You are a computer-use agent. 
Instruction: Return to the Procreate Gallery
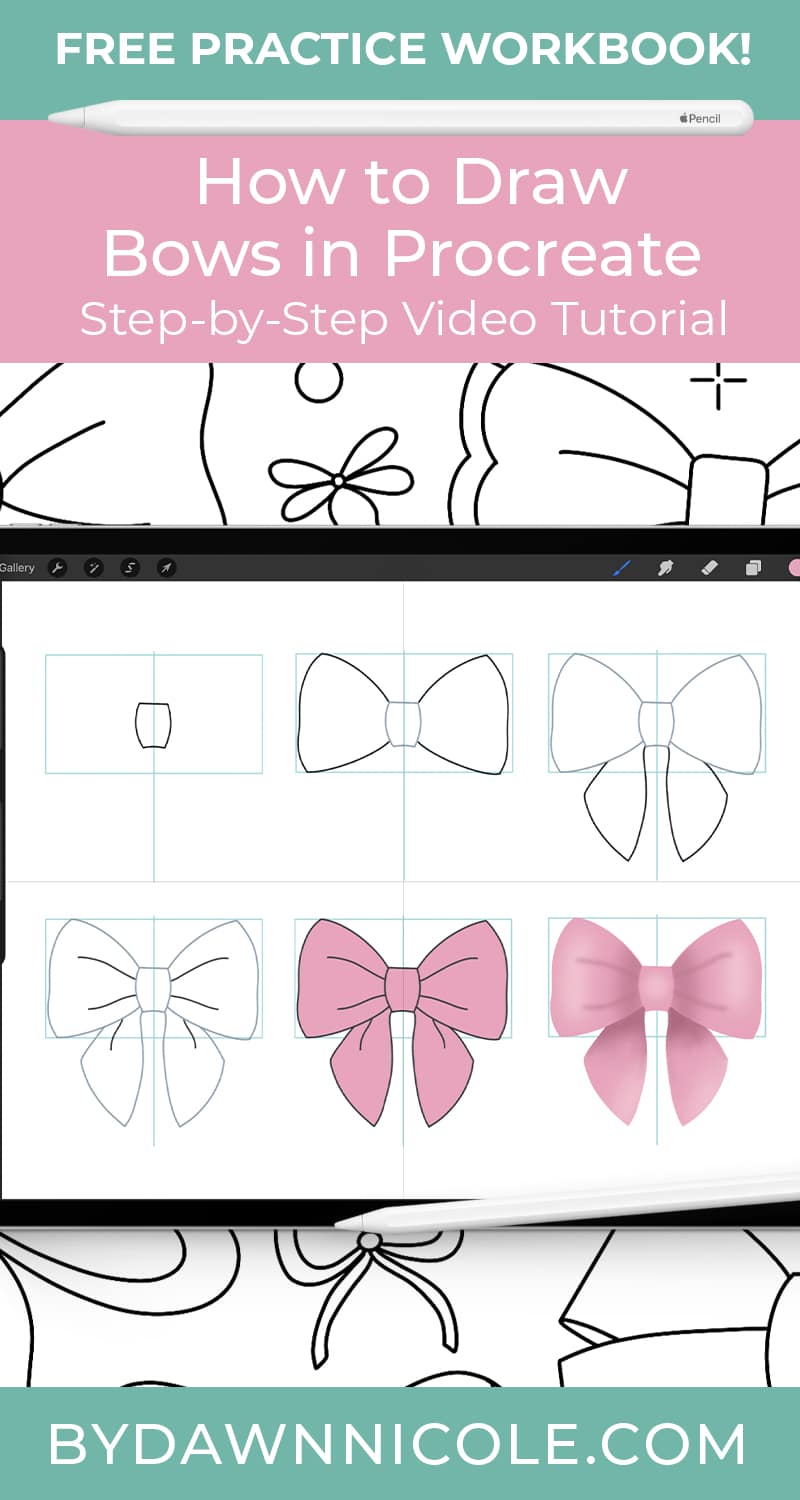(x=15, y=565)
